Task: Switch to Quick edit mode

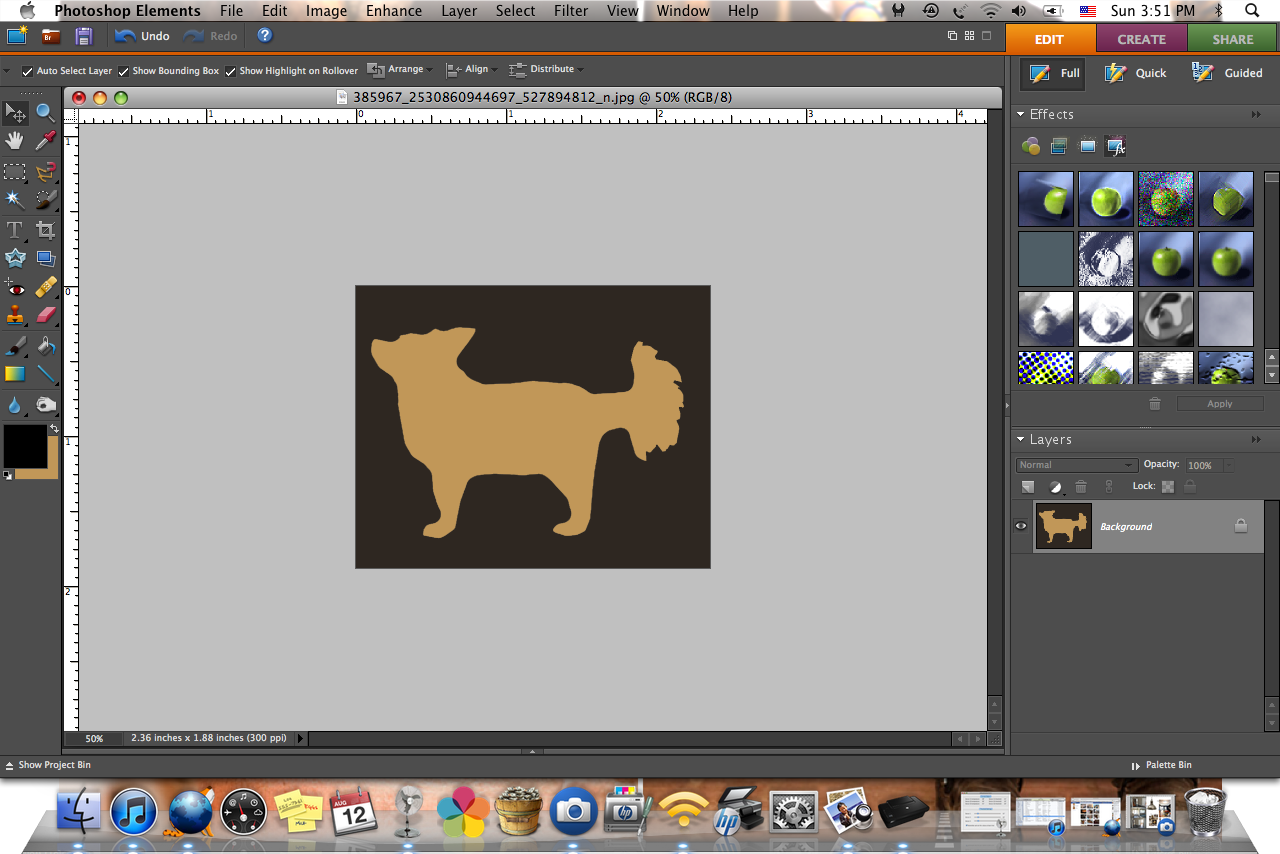Action: [x=1137, y=73]
